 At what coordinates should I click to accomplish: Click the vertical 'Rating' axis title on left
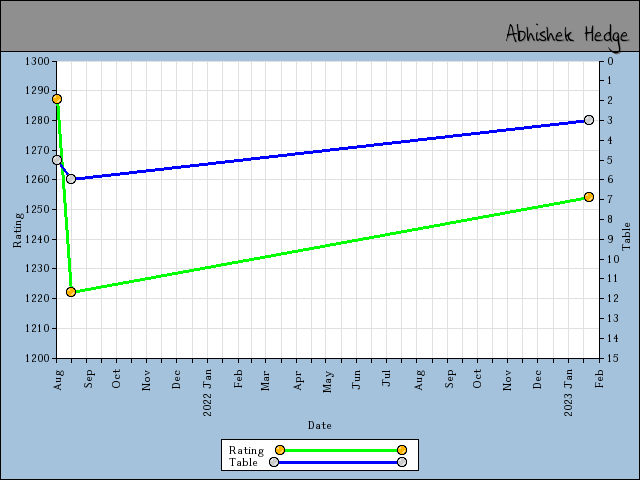[17, 230]
